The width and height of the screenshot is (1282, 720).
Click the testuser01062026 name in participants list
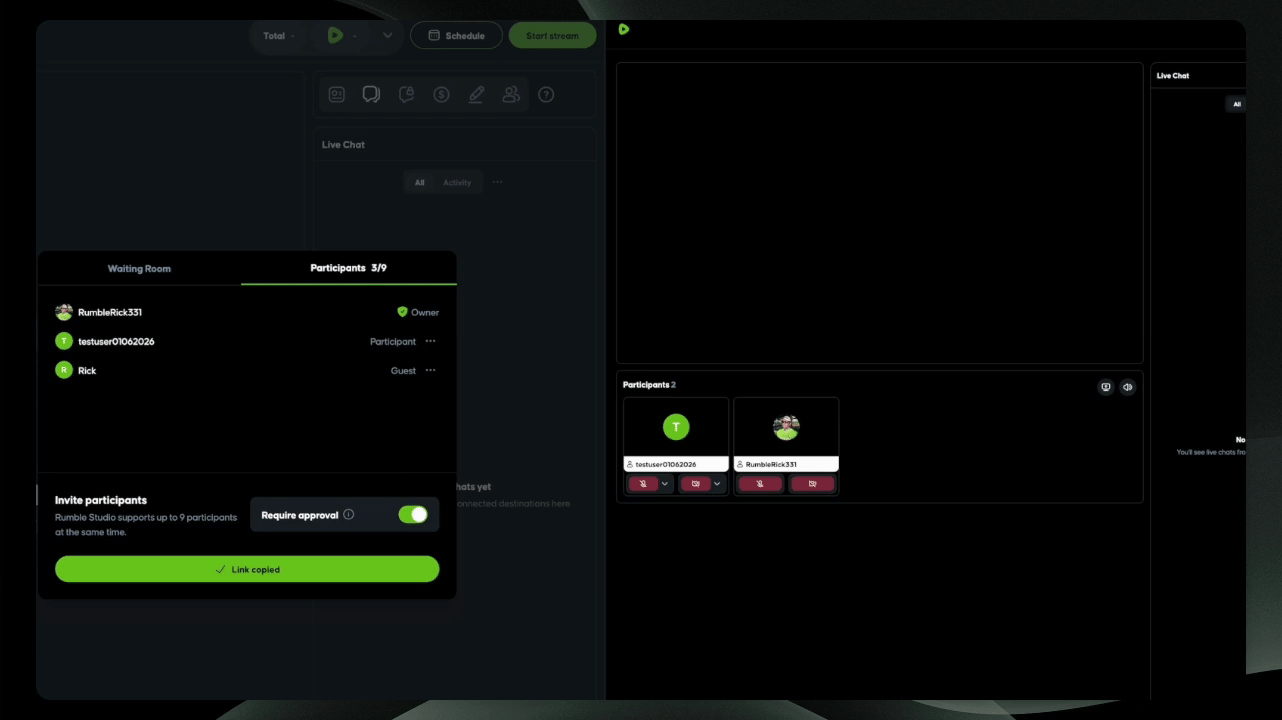pyautogui.click(x=116, y=341)
